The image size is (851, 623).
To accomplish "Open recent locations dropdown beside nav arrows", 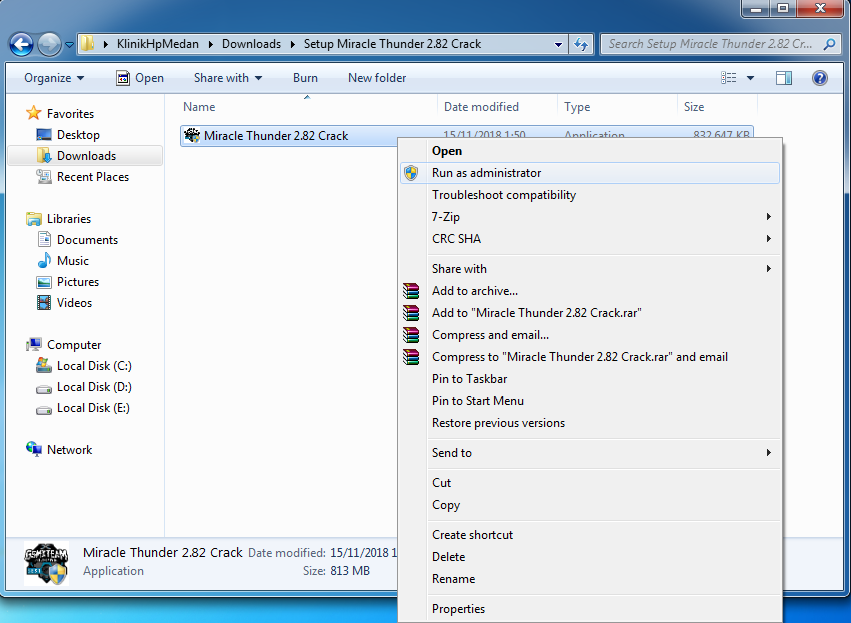I will (x=69, y=44).
